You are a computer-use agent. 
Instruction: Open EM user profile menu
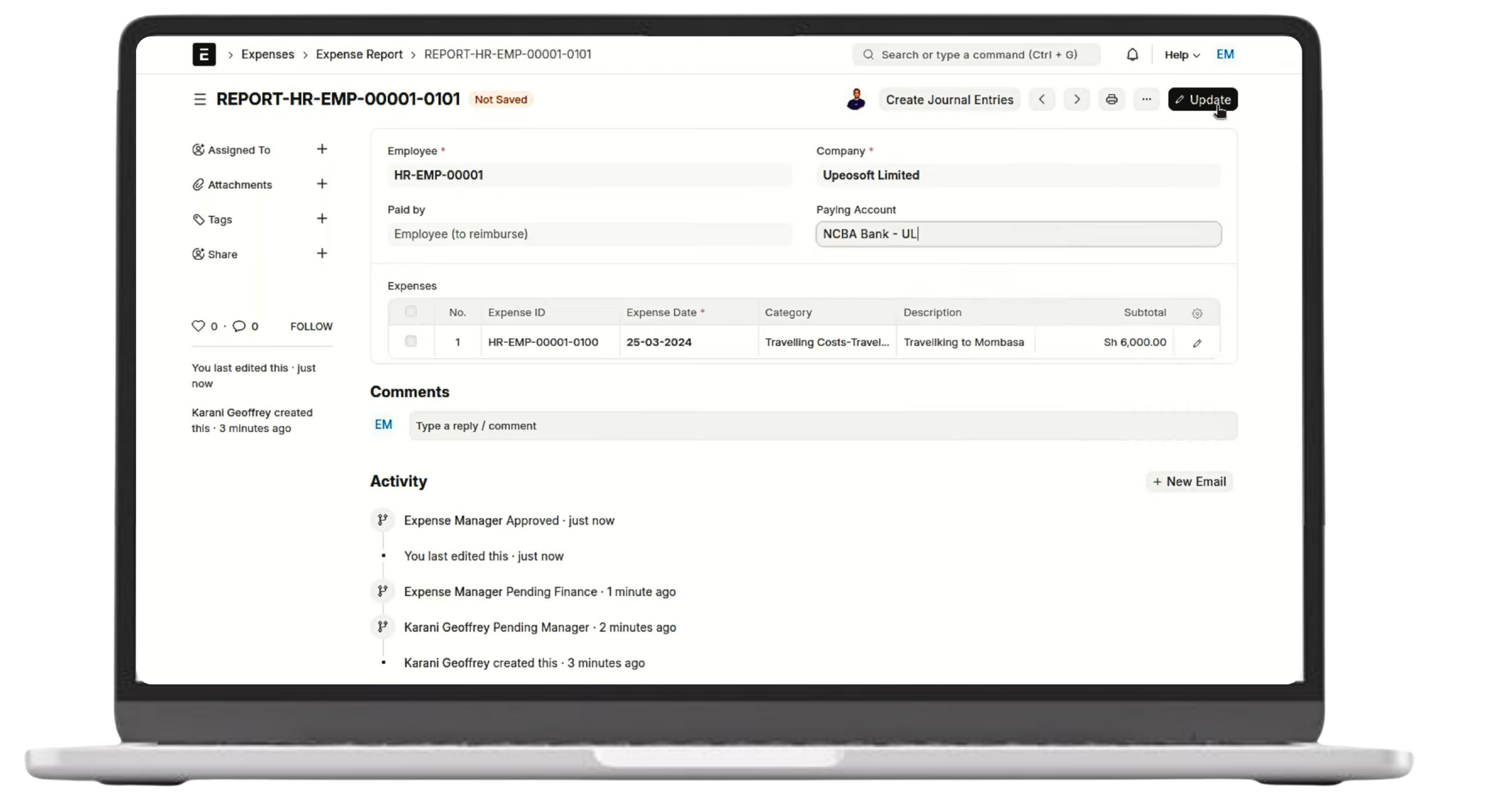click(x=1225, y=54)
